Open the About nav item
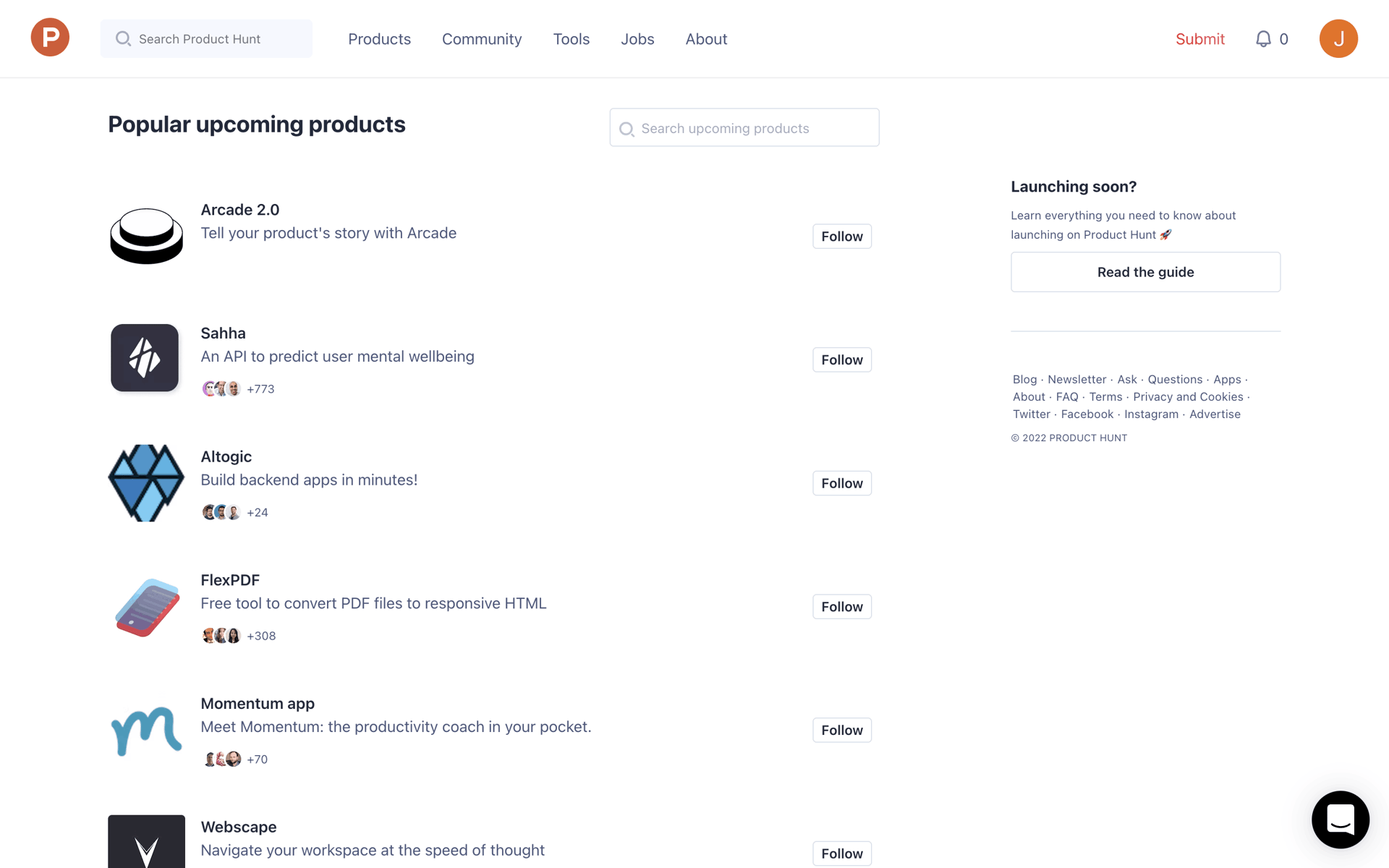1389x868 pixels. click(x=706, y=39)
